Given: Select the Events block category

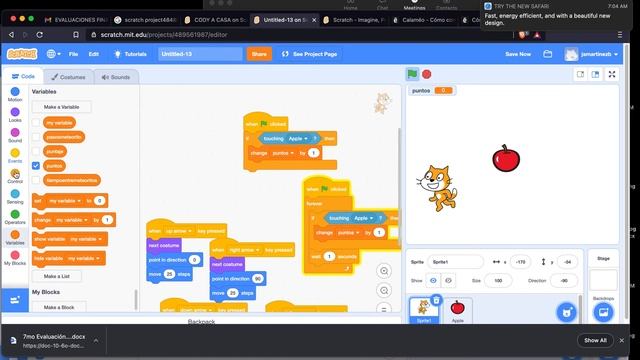Looking at the screenshot, I should point(15,156).
